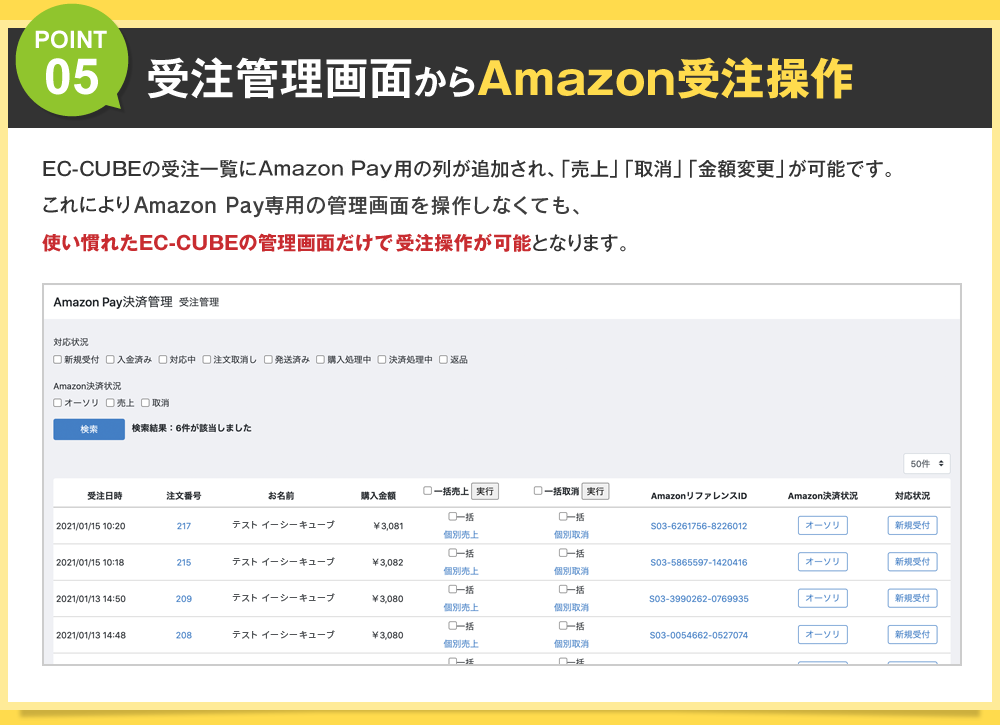This screenshot has height=725, width=1000.
Task: Click オーソリ status badge for order 215
Action: point(823,562)
